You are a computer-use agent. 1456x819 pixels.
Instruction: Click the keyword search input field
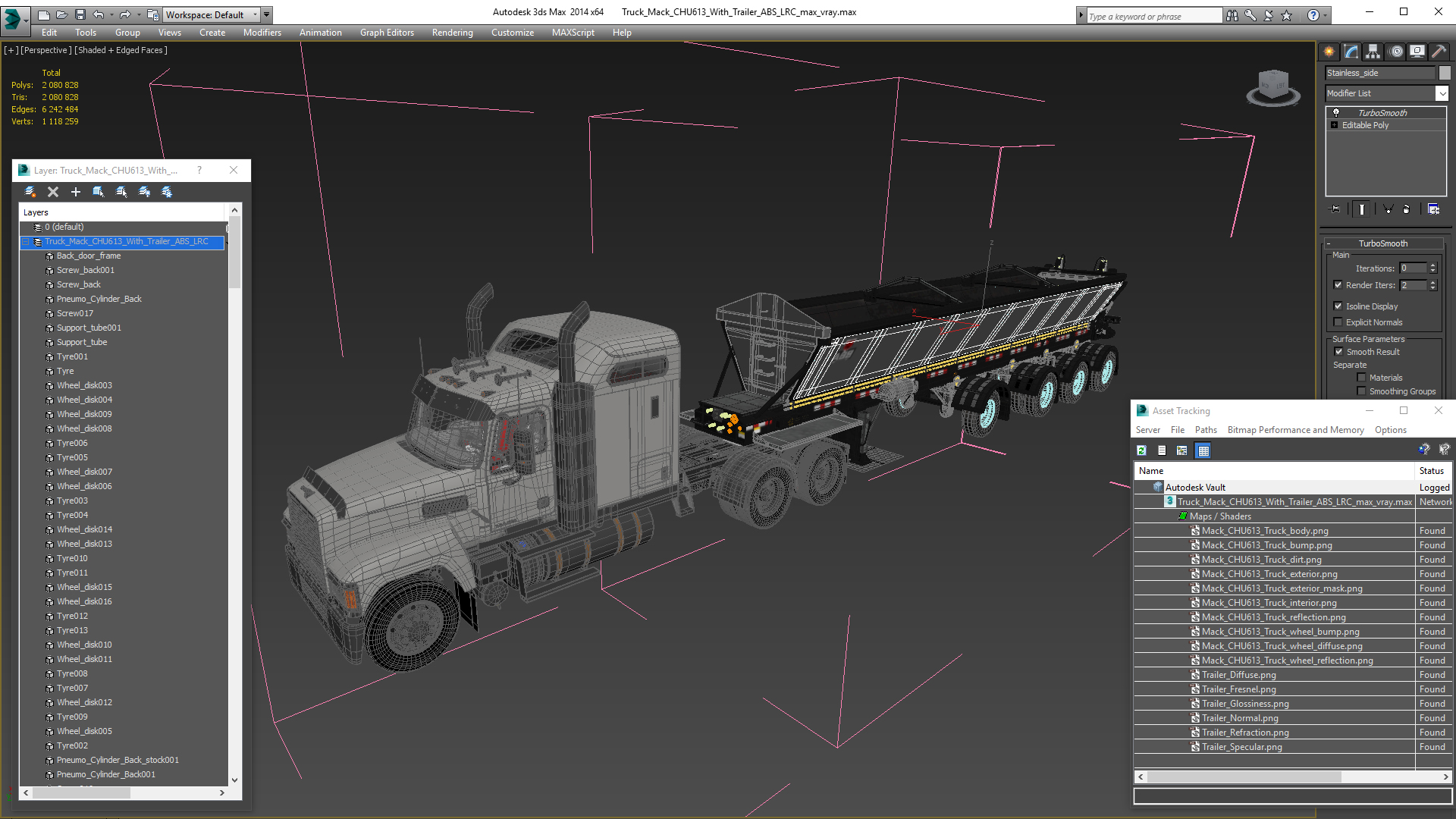point(1154,16)
